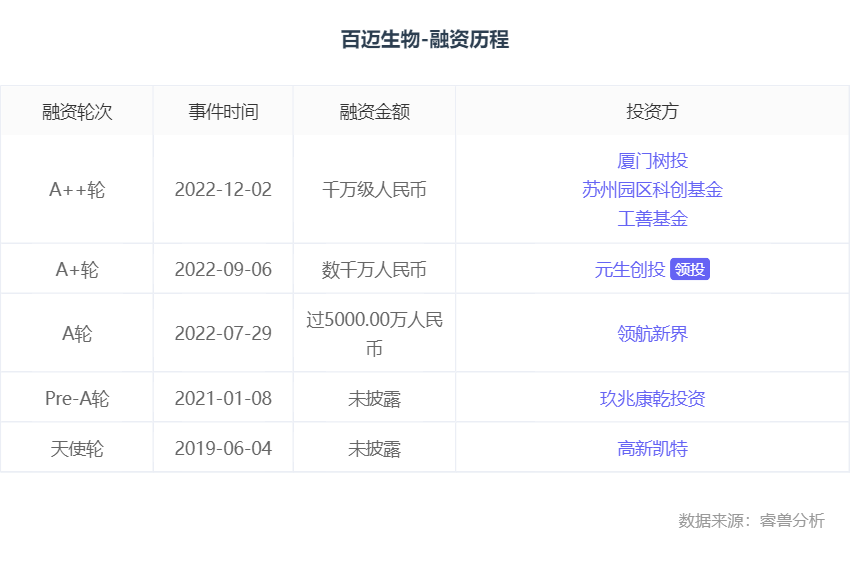Click the 事件时间 column header
The image size is (850, 563).
point(223,111)
